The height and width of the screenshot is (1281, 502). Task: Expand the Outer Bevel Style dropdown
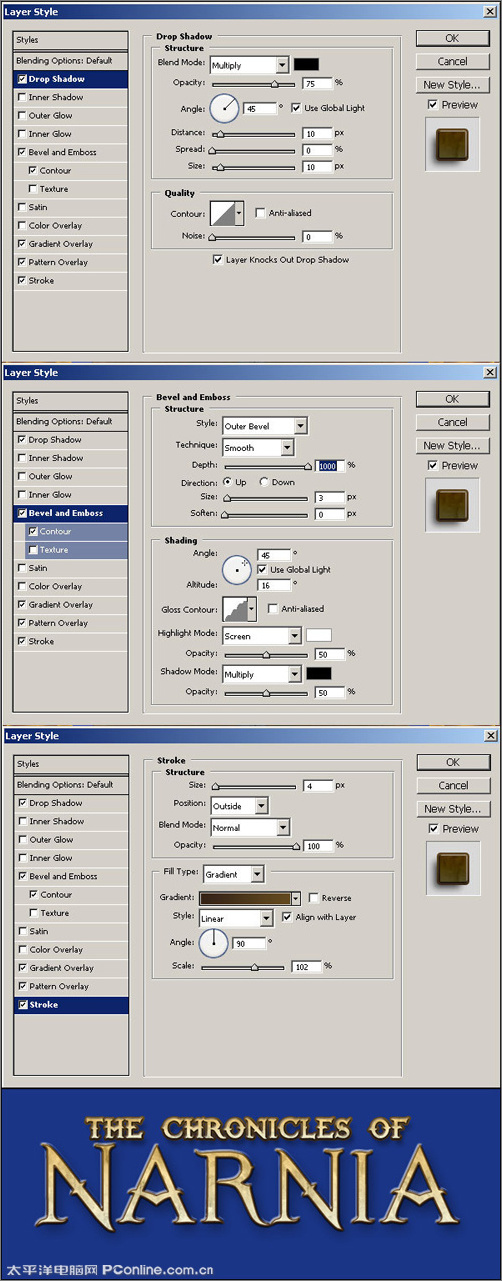coord(265,426)
